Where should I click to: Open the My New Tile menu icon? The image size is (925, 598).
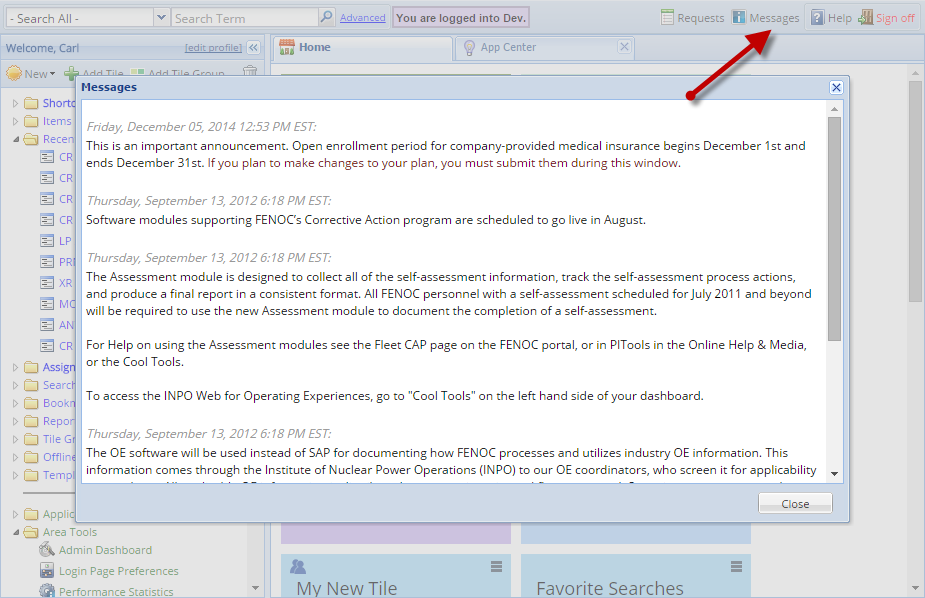(x=496, y=567)
